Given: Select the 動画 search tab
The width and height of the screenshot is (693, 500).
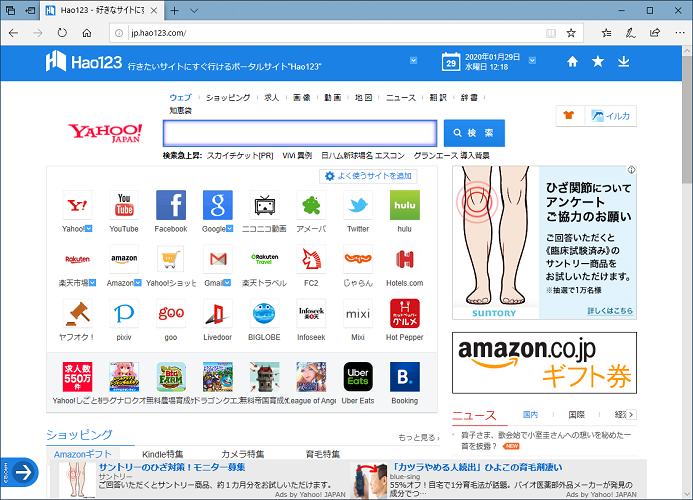Looking at the screenshot, I should pyautogui.click(x=332, y=97).
